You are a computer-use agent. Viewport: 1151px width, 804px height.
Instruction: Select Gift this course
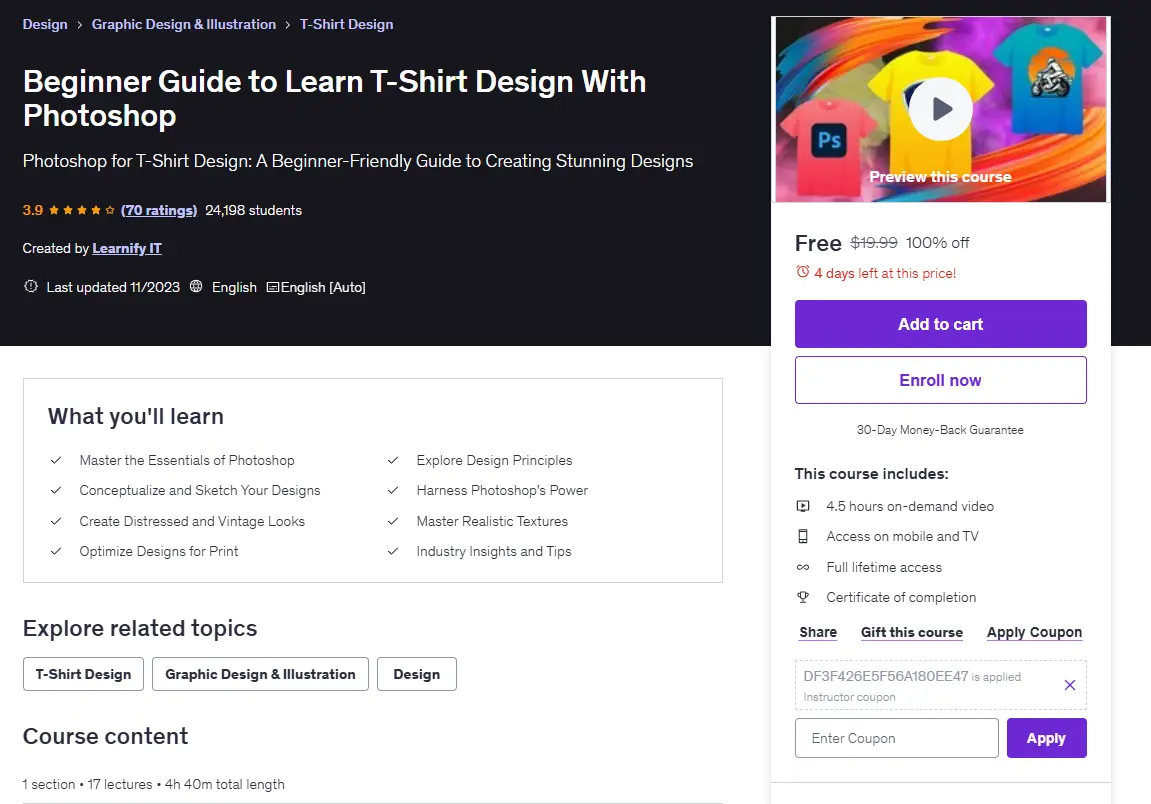[912, 632]
